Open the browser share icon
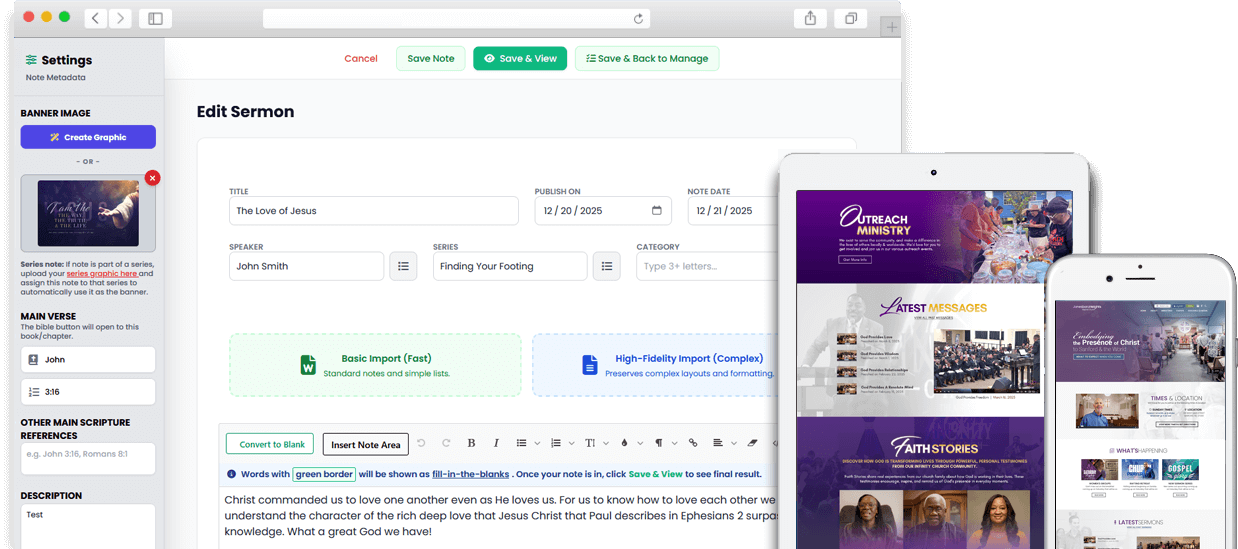The image size is (1238, 549). (810, 18)
